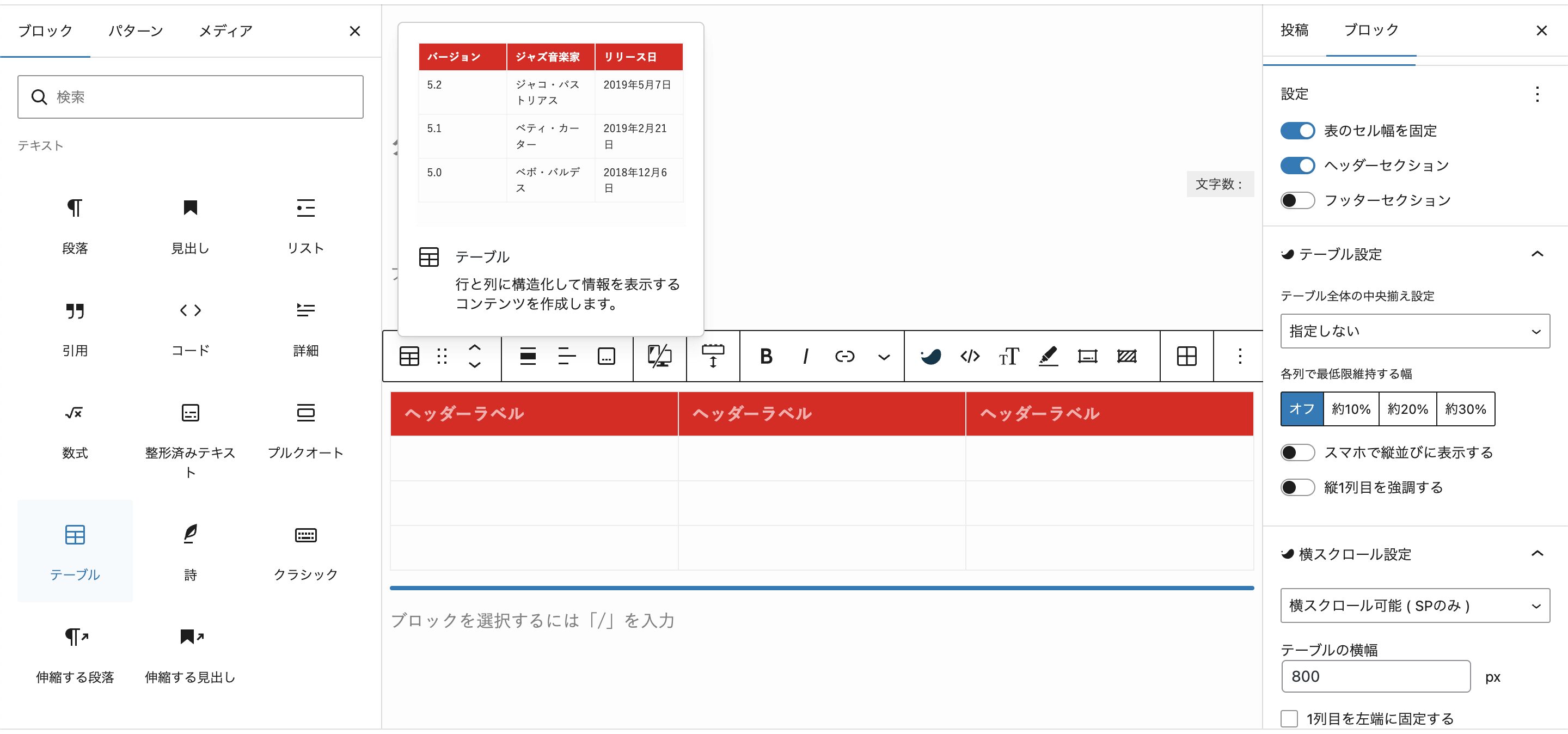1568x734 pixels.
Task: Switch to the 投稿 sidebar tab
Action: click(x=1294, y=30)
